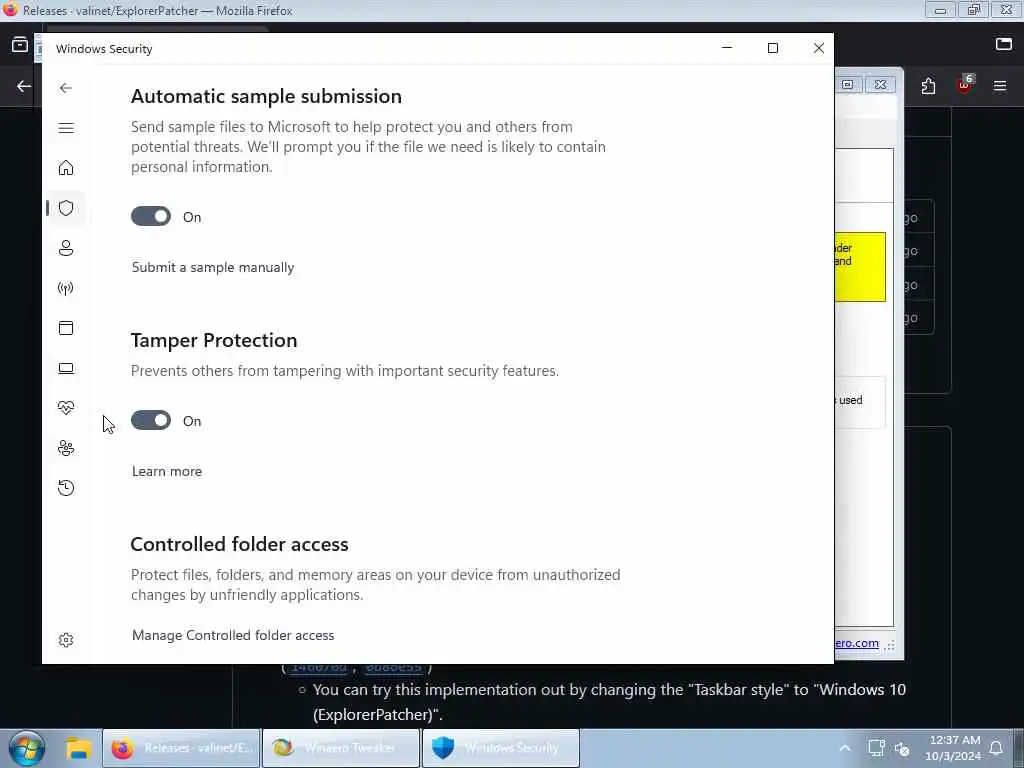This screenshot has width=1024, height=768.
Task: Open Account protection person icon
Action: coord(65,248)
